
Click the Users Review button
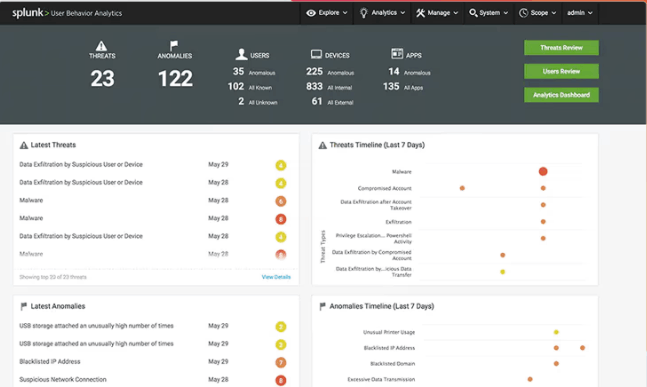[x=561, y=71]
